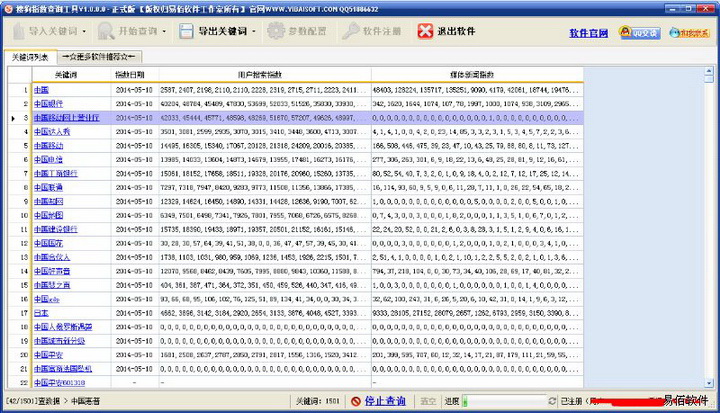
Task: Open the 中国城市新分级 keyword link
Action: click(x=59, y=341)
